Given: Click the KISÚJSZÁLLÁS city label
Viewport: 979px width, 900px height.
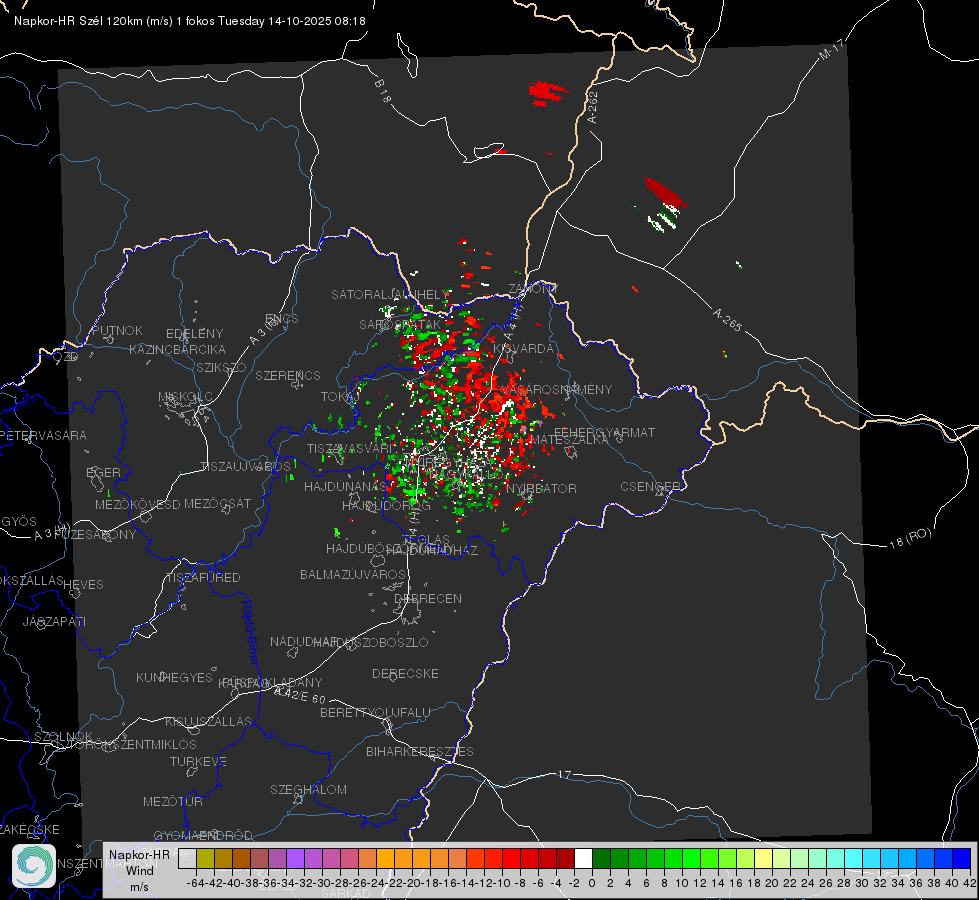Looking at the screenshot, I should 208,721.
